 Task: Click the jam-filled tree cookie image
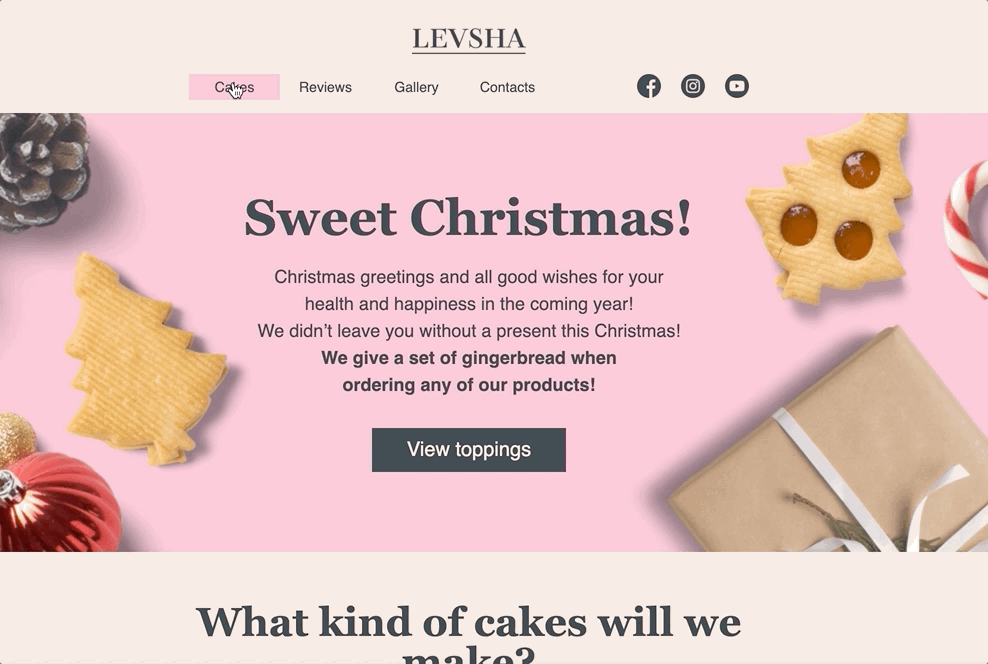click(x=830, y=208)
